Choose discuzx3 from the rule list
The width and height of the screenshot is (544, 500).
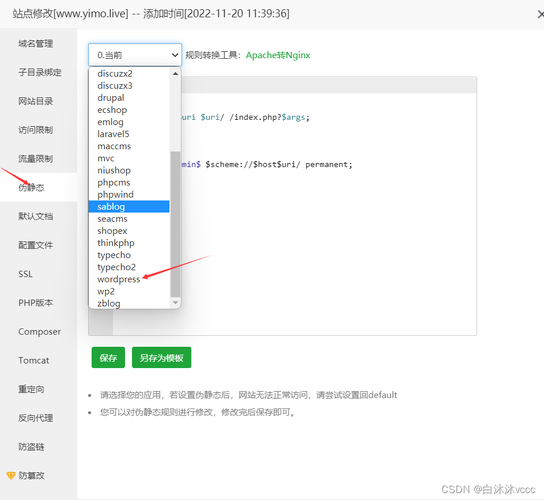[x=129, y=86]
